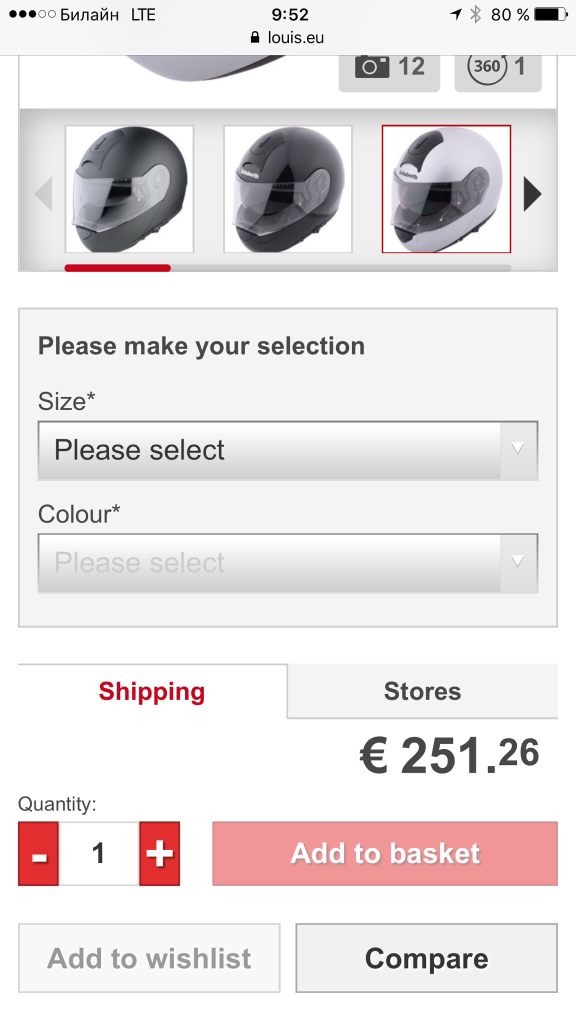Click Add to wishlist button
The width and height of the screenshot is (576, 1024).
[x=149, y=958]
